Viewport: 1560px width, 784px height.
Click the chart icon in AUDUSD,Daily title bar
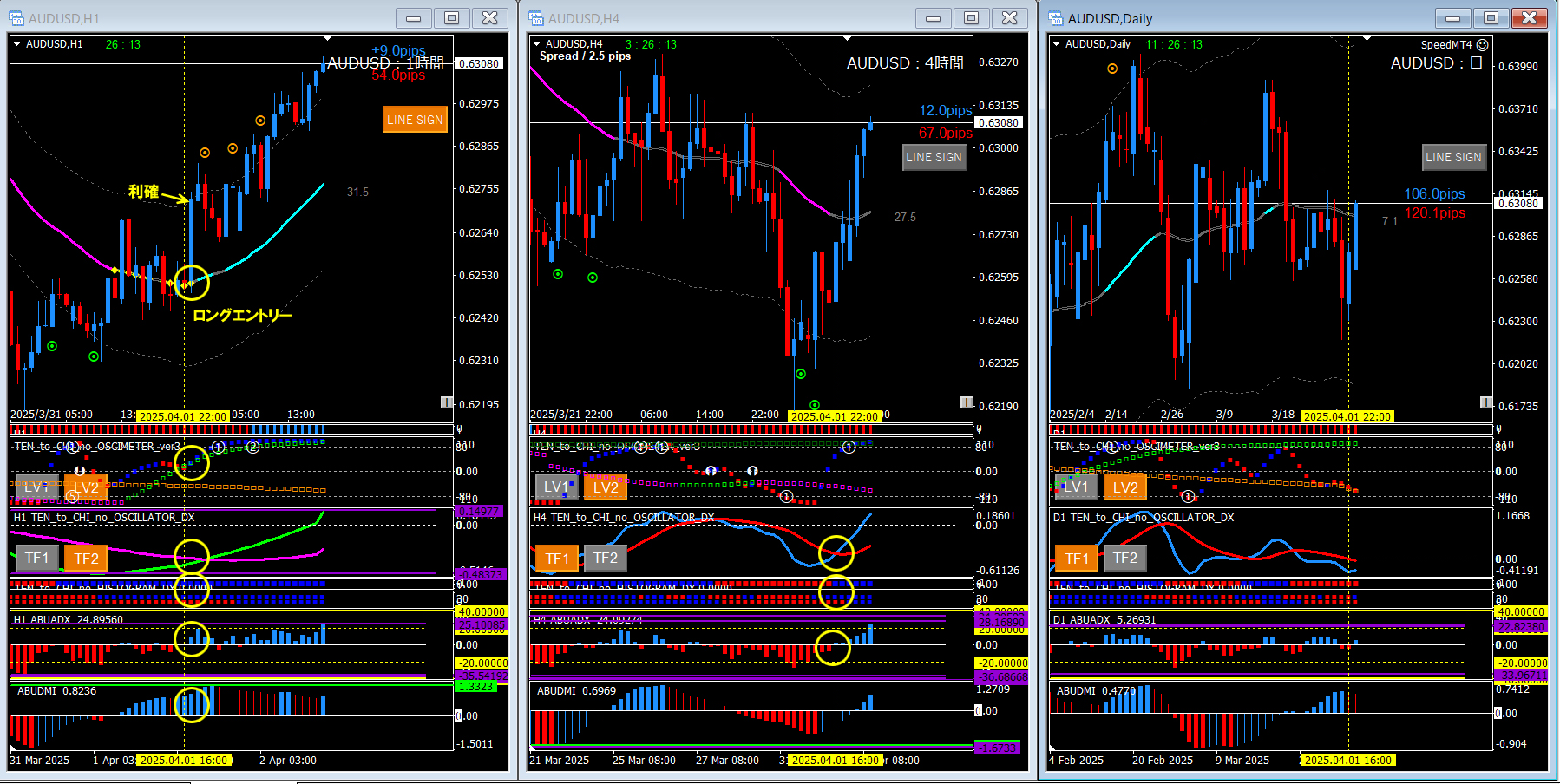1056,18
